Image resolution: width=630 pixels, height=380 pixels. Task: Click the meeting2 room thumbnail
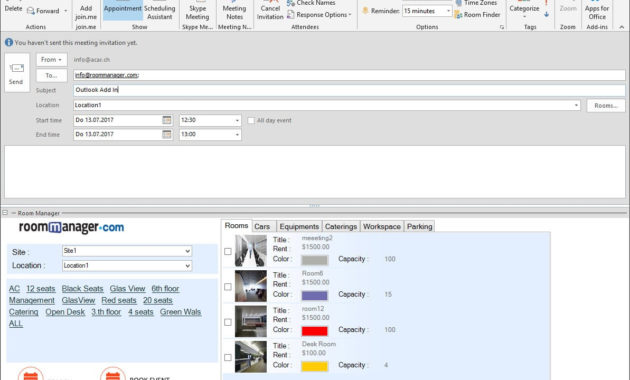251,251
